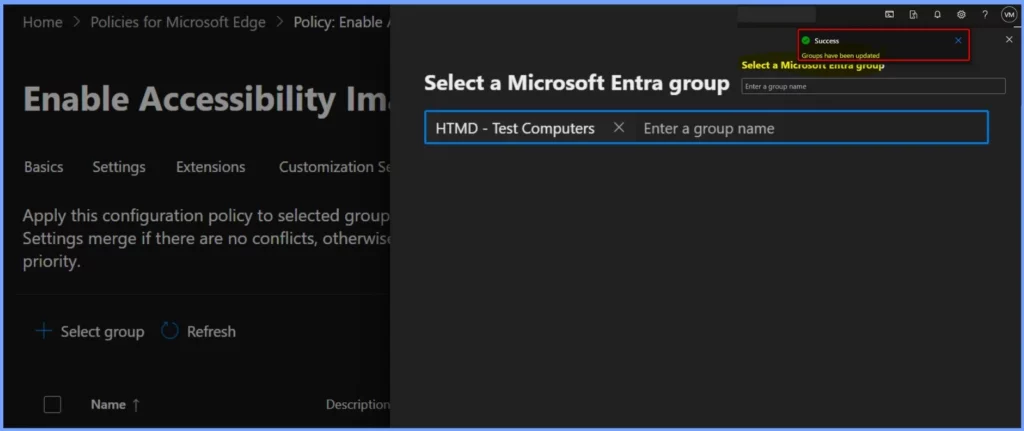The width and height of the screenshot is (1024, 431).
Task: Dismiss the Success notification toast
Action: pyautogui.click(x=958, y=40)
